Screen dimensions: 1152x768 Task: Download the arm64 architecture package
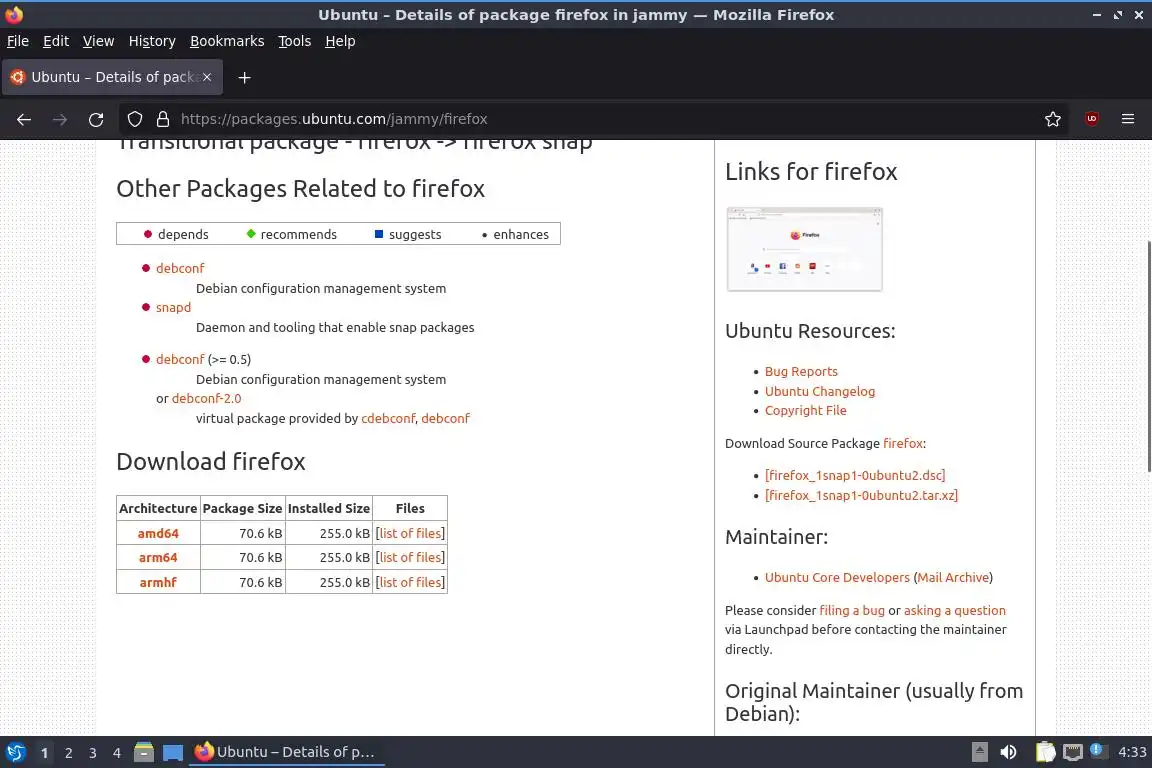[x=158, y=558]
